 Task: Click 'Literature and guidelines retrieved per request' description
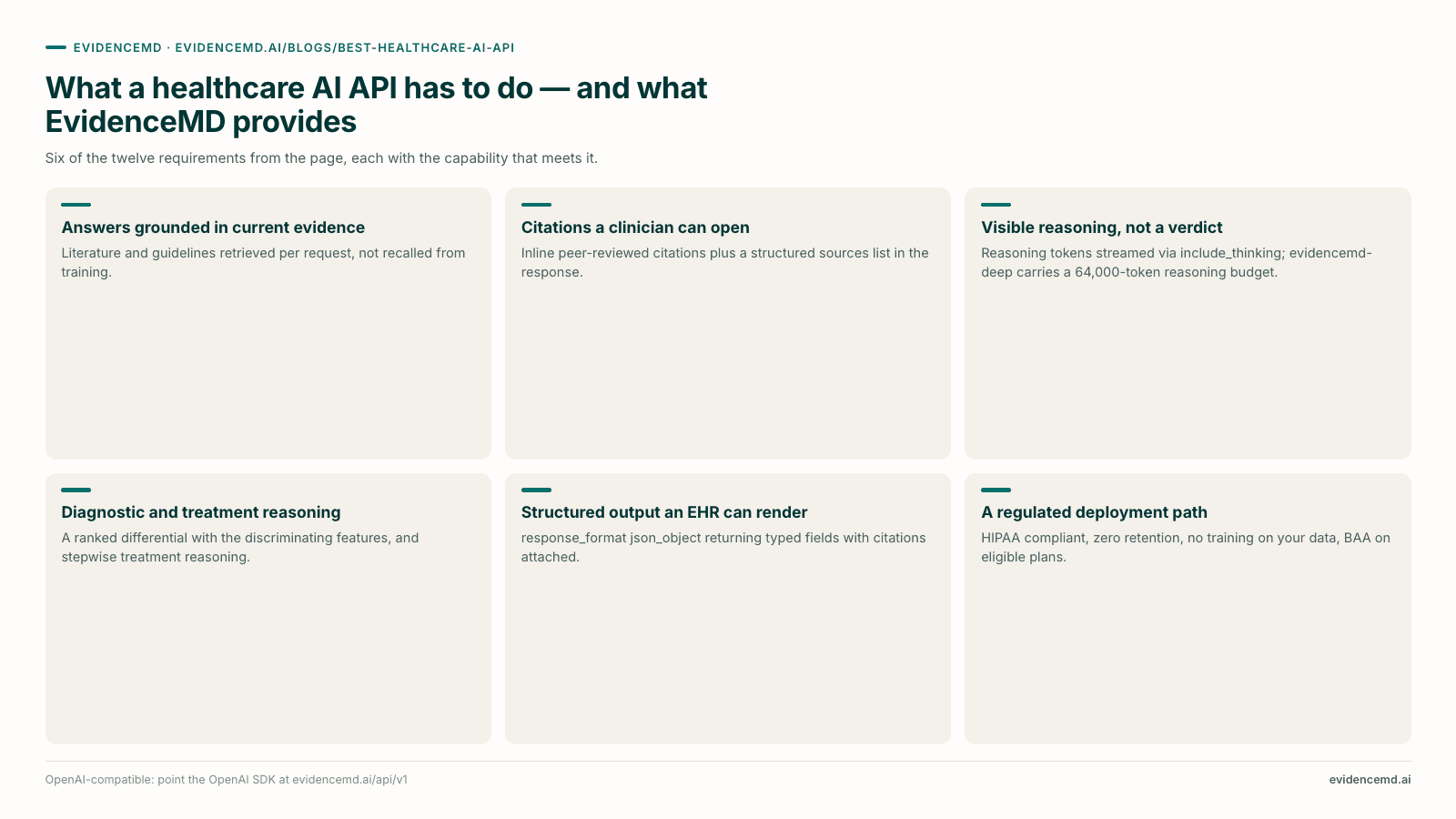click(x=264, y=262)
